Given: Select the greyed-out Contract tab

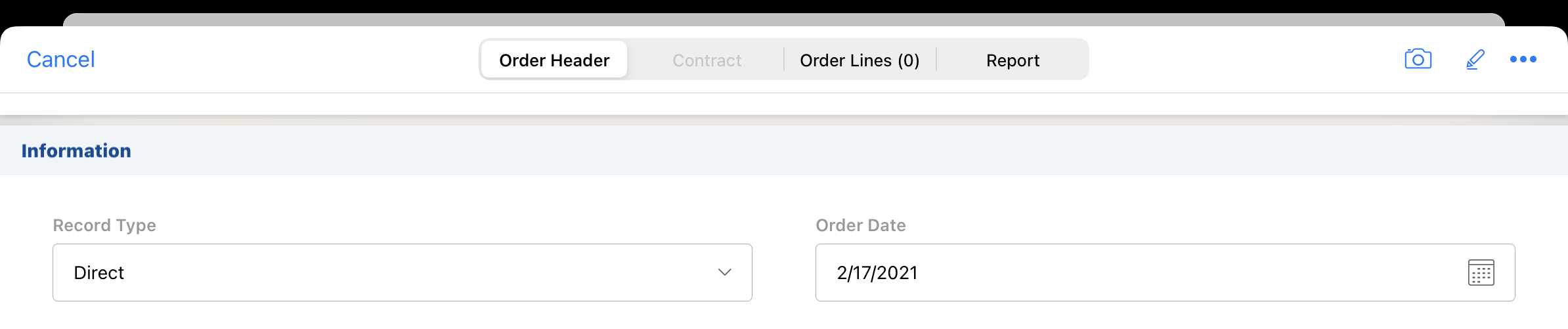Looking at the screenshot, I should point(707,60).
